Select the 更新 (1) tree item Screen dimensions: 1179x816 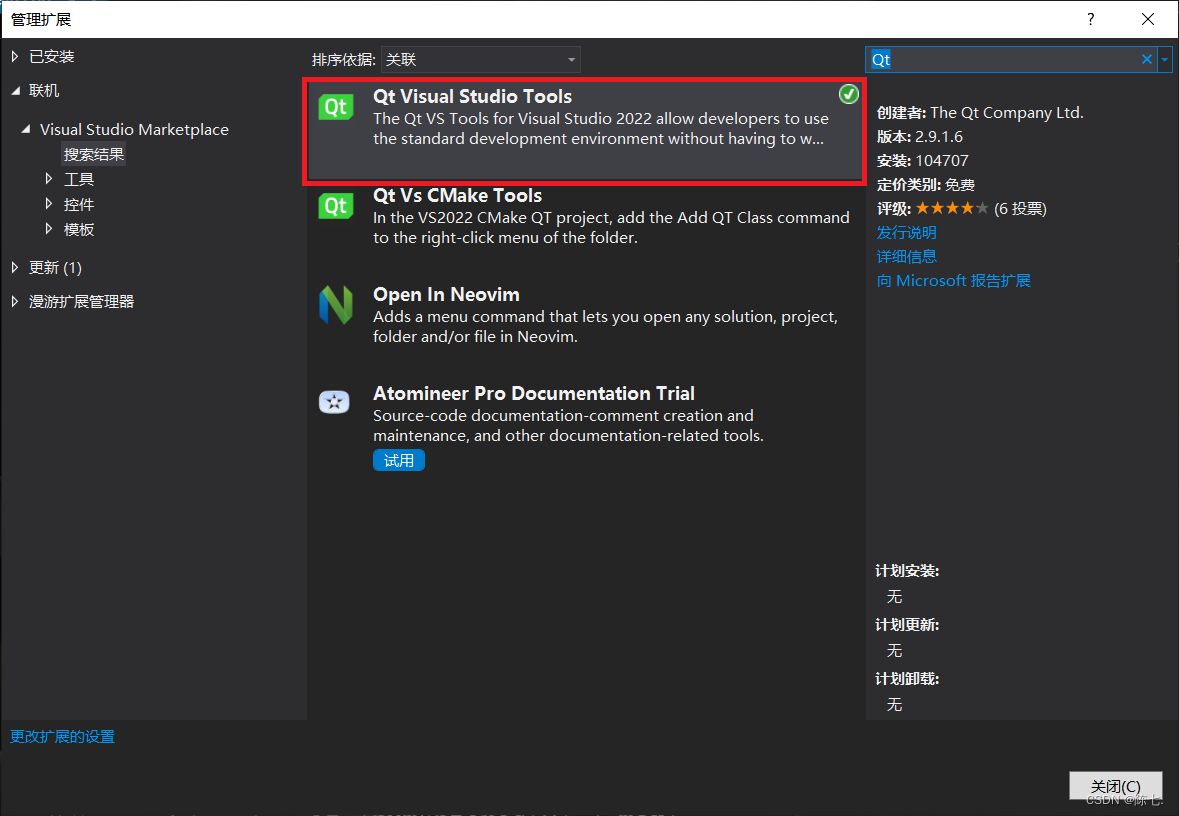pyautogui.click(x=56, y=267)
